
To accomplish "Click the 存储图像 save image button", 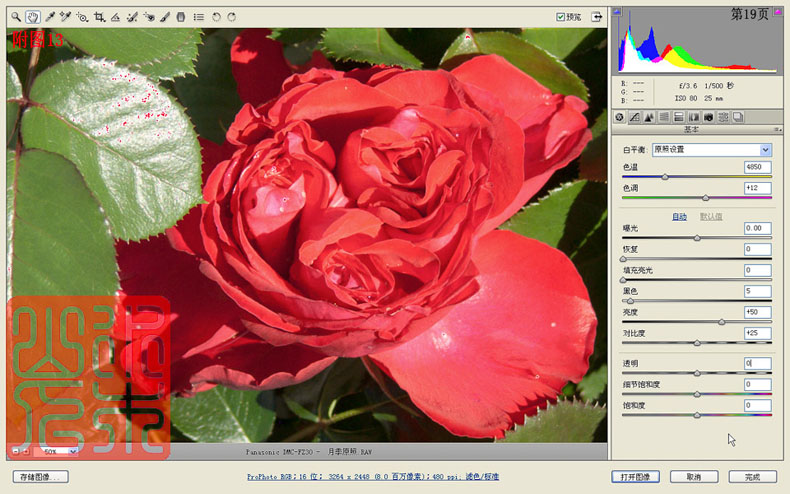I will pyautogui.click(x=41, y=476).
